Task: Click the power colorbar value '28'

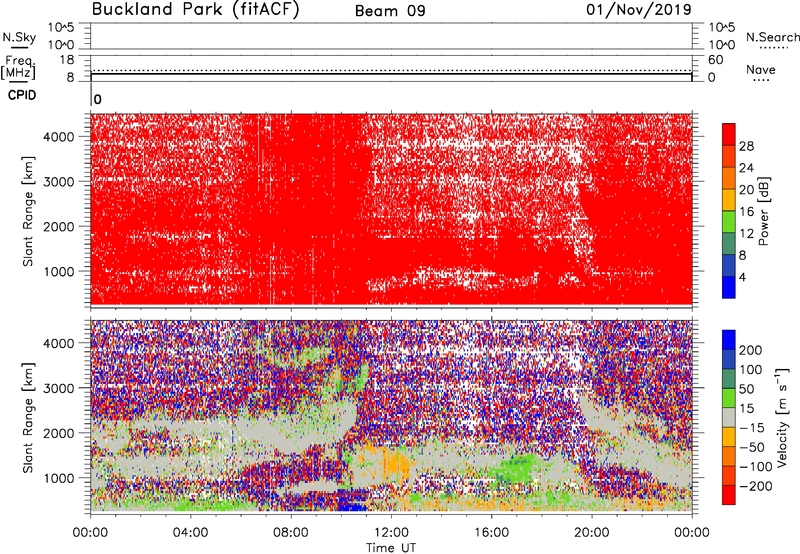Action: tap(746, 146)
